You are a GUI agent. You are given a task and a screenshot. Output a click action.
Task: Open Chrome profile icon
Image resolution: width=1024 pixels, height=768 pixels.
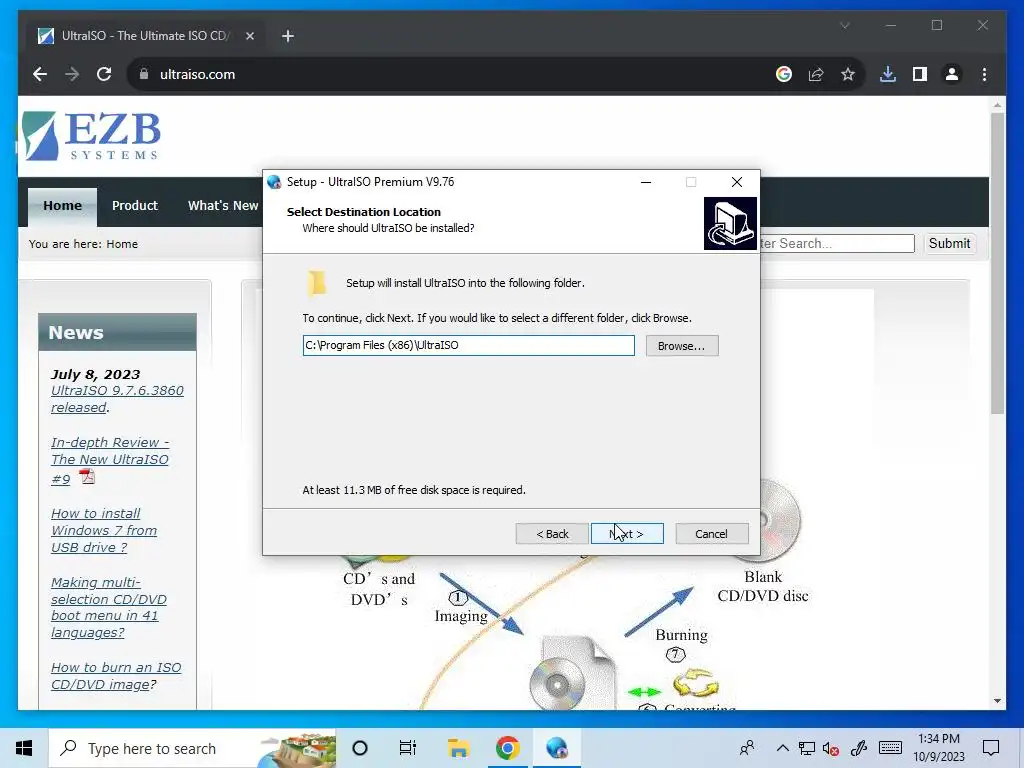tap(952, 74)
